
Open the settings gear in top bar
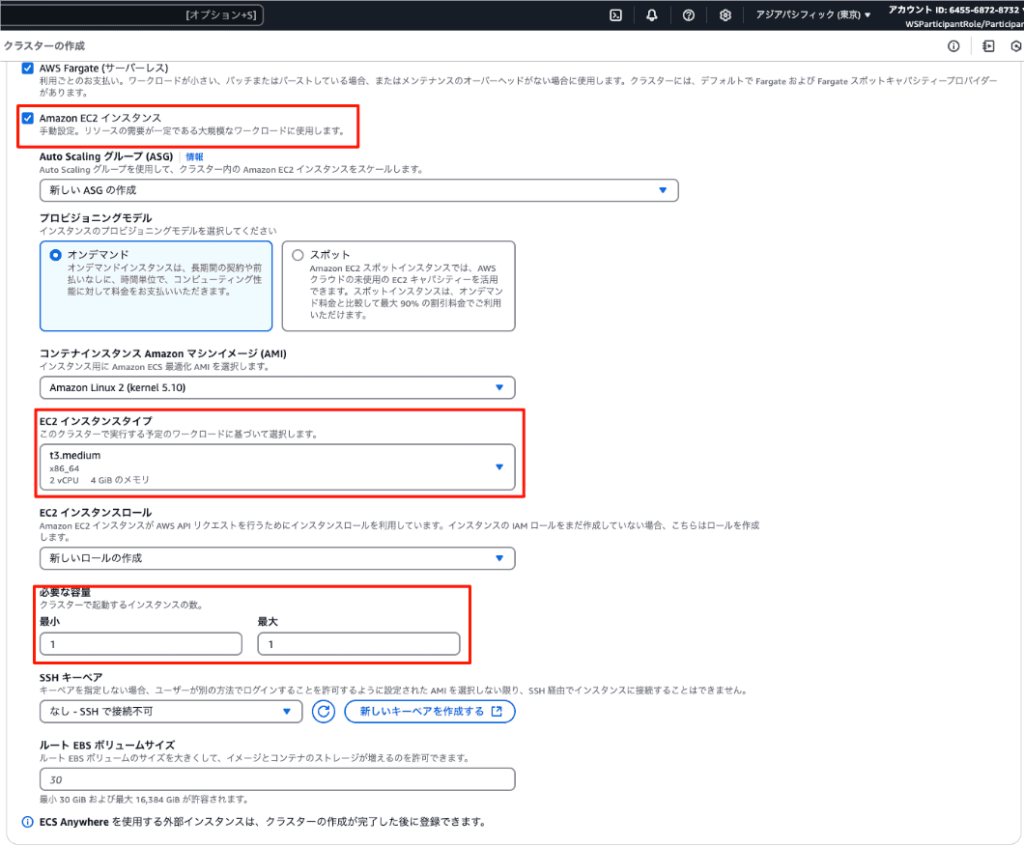[725, 15]
